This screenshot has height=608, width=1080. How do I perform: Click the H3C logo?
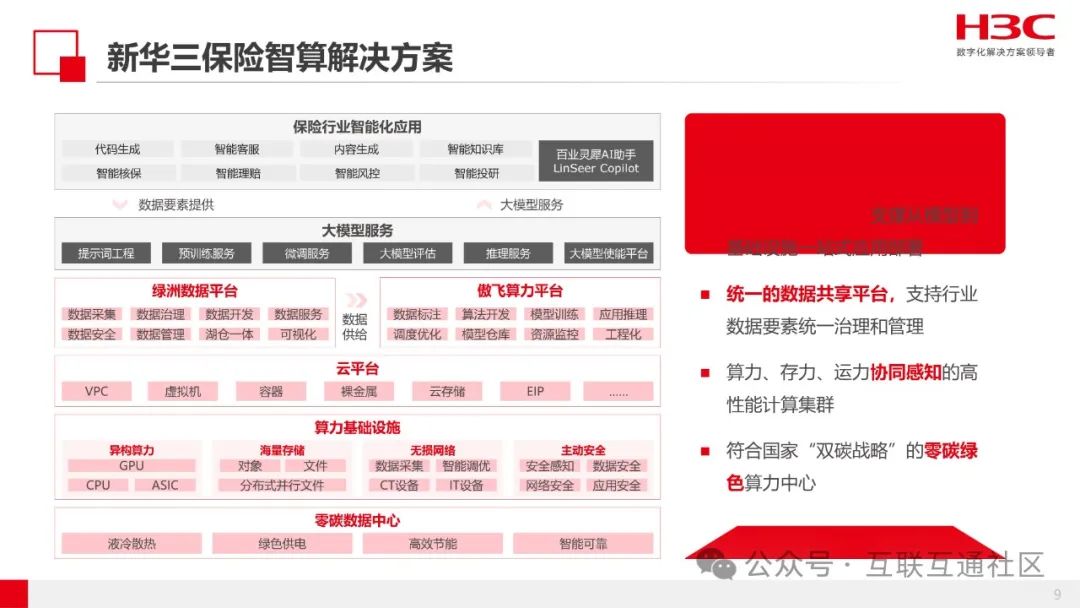(1005, 28)
